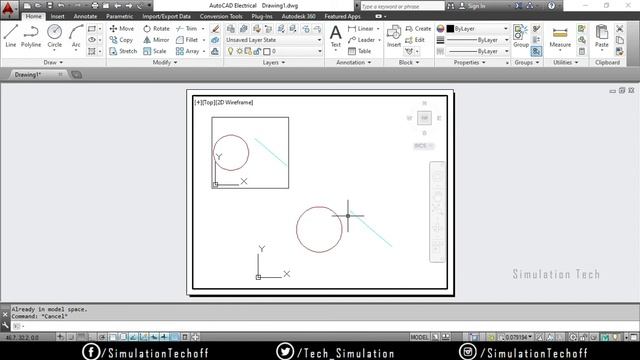This screenshot has width=640, height=360.
Task: Select the Line drawing tool
Action: 11,36
